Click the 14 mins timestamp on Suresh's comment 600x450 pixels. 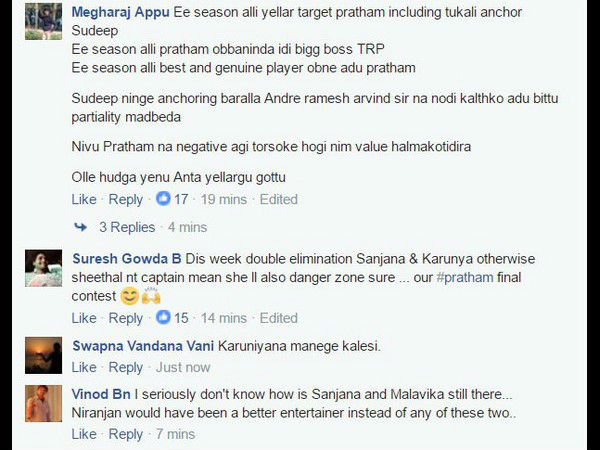[x=224, y=318]
